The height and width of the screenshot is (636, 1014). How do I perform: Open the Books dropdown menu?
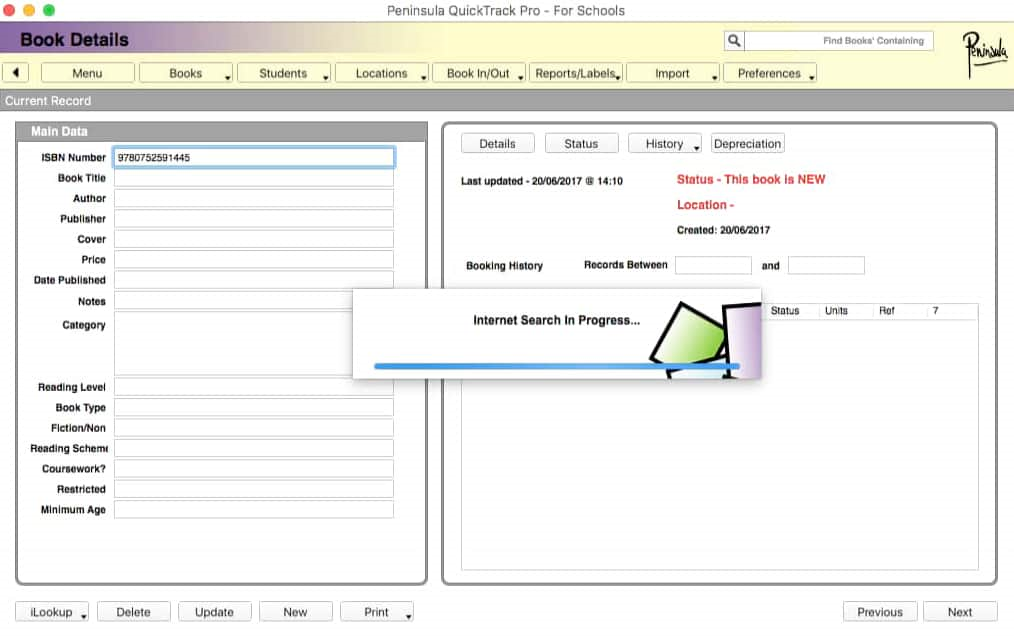click(186, 73)
